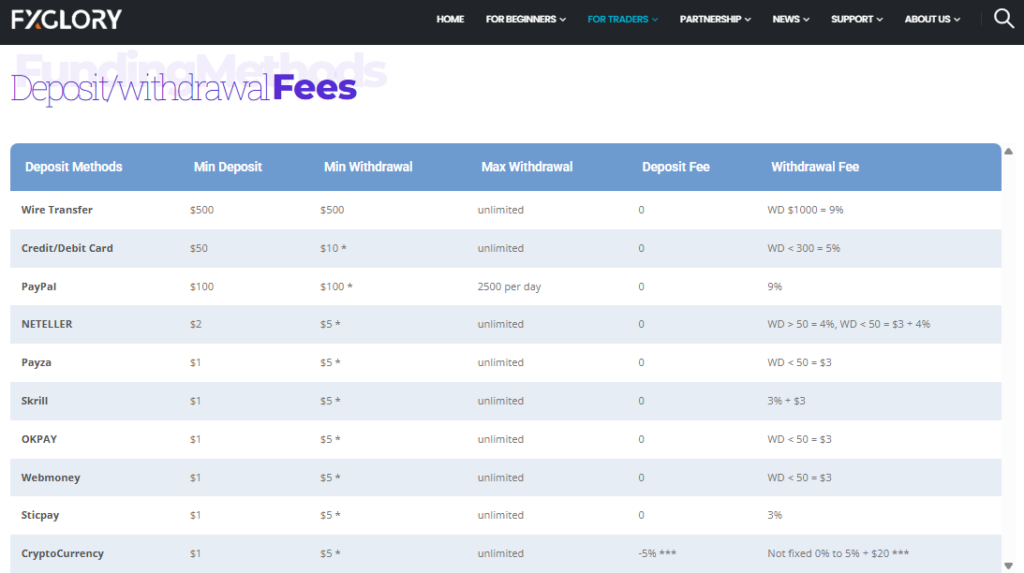Click the Credit/Debit Card '$50' min deposit
This screenshot has height=573, width=1024.
pyautogui.click(x=199, y=248)
